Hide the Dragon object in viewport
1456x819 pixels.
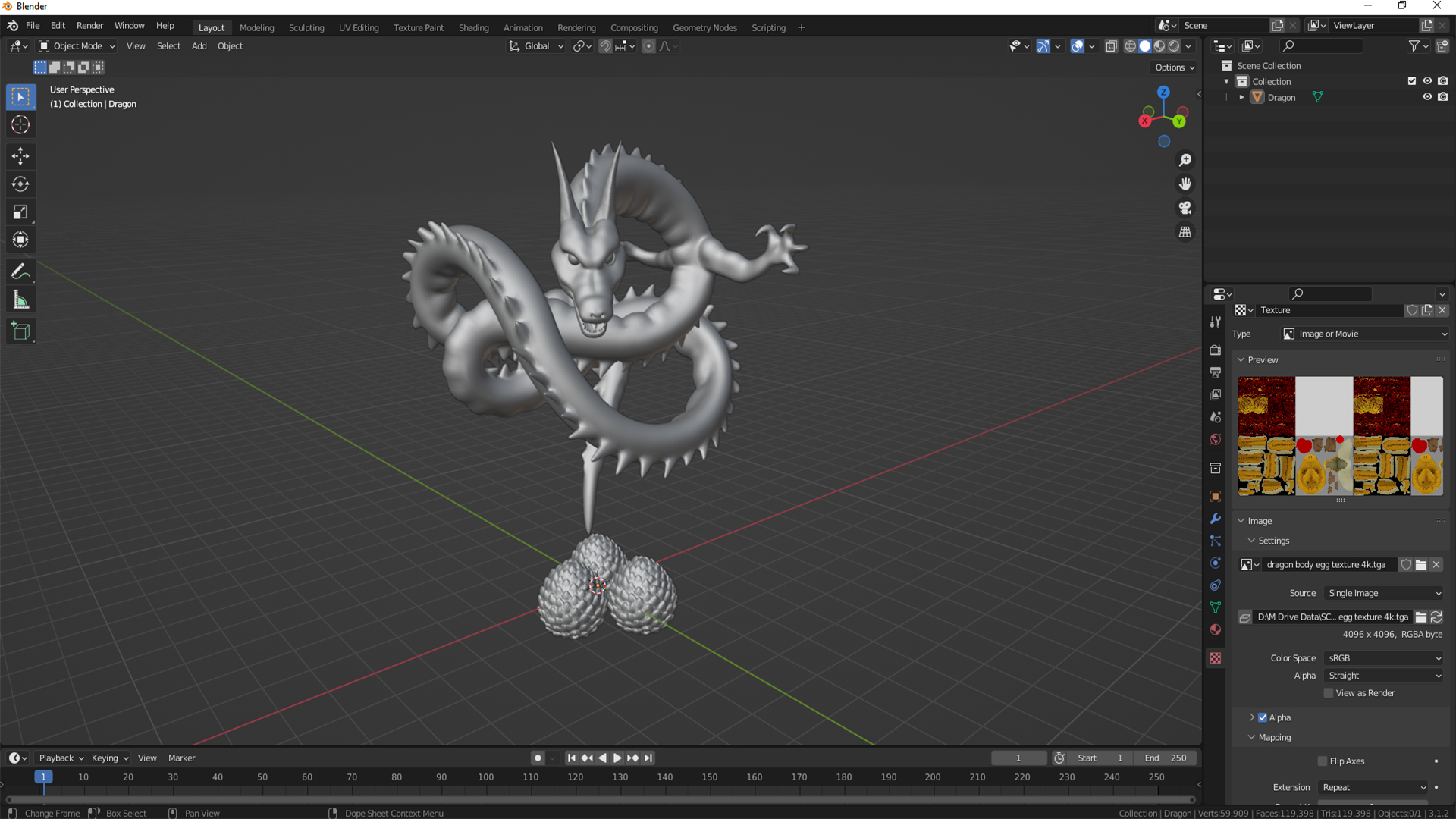tap(1426, 97)
